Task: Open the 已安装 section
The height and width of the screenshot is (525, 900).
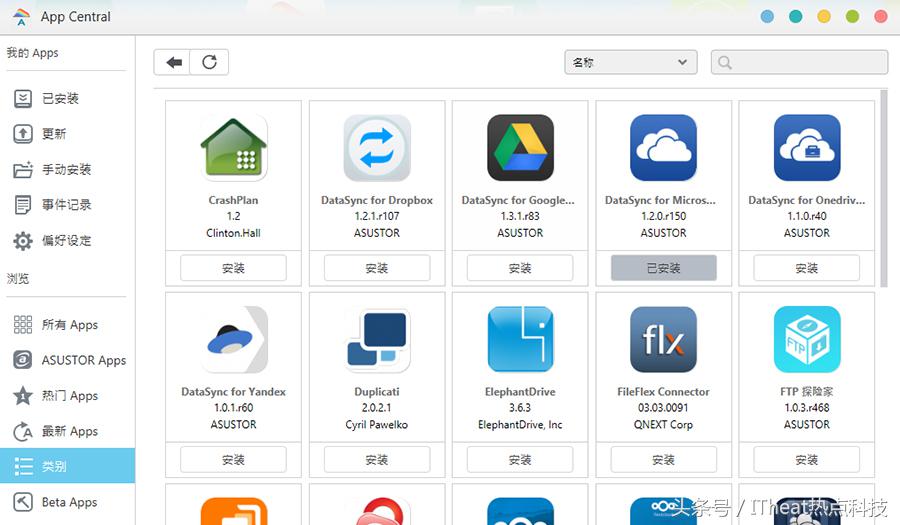Action: tap(68, 99)
